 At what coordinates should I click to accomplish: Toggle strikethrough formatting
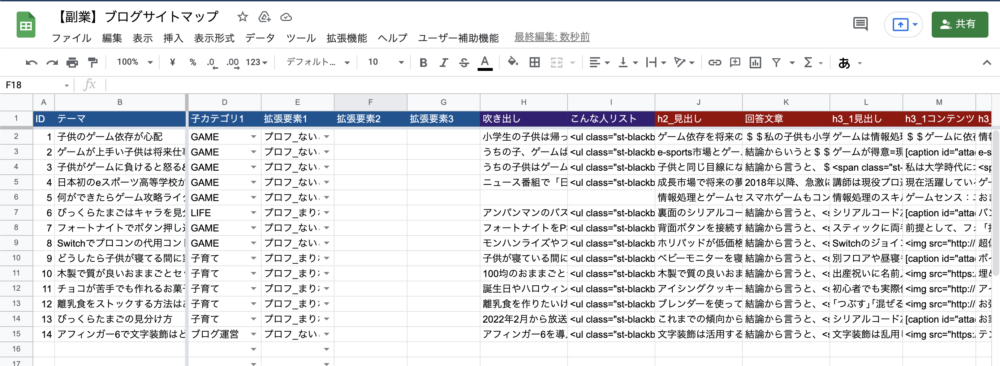coord(464,62)
